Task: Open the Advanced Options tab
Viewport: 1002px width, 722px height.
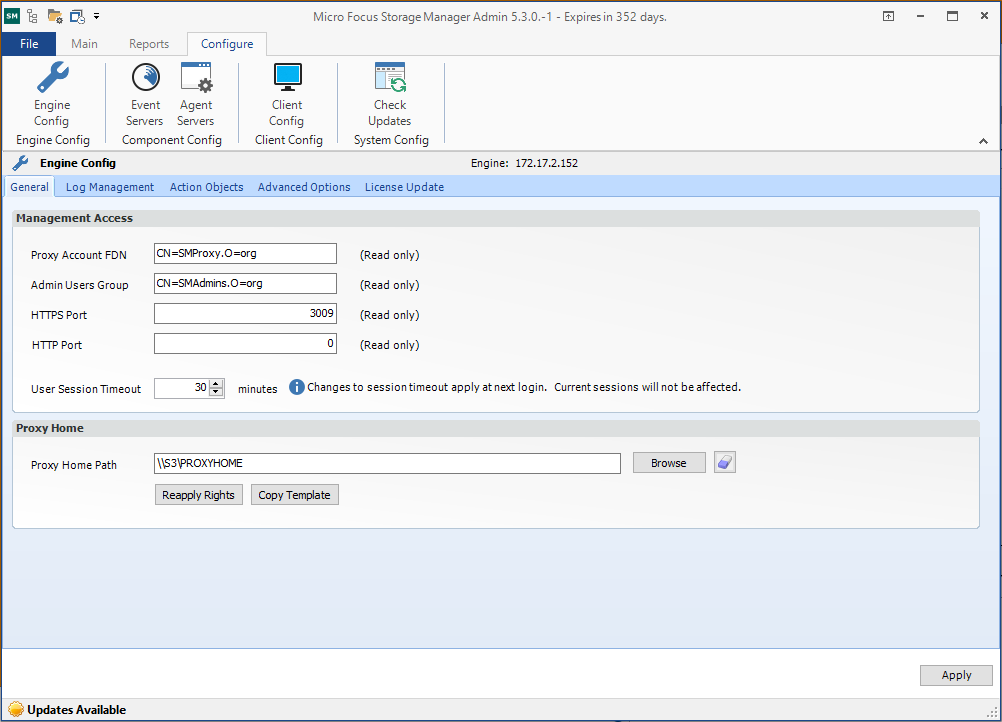Action: click(304, 187)
